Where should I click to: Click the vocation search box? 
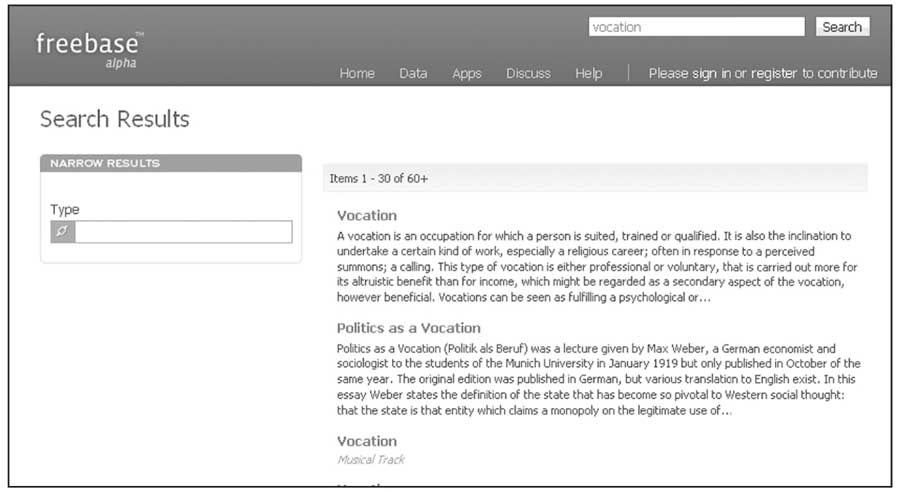[x=696, y=27]
